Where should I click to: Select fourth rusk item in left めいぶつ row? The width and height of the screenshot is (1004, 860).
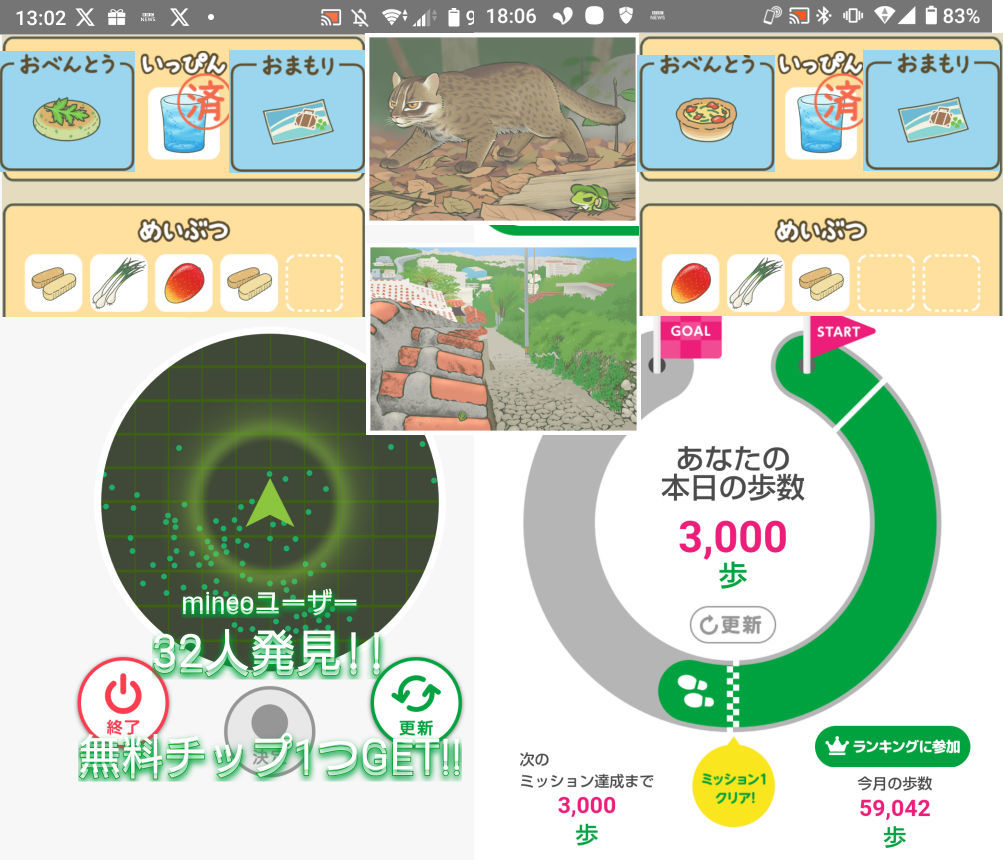click(249, 283)
